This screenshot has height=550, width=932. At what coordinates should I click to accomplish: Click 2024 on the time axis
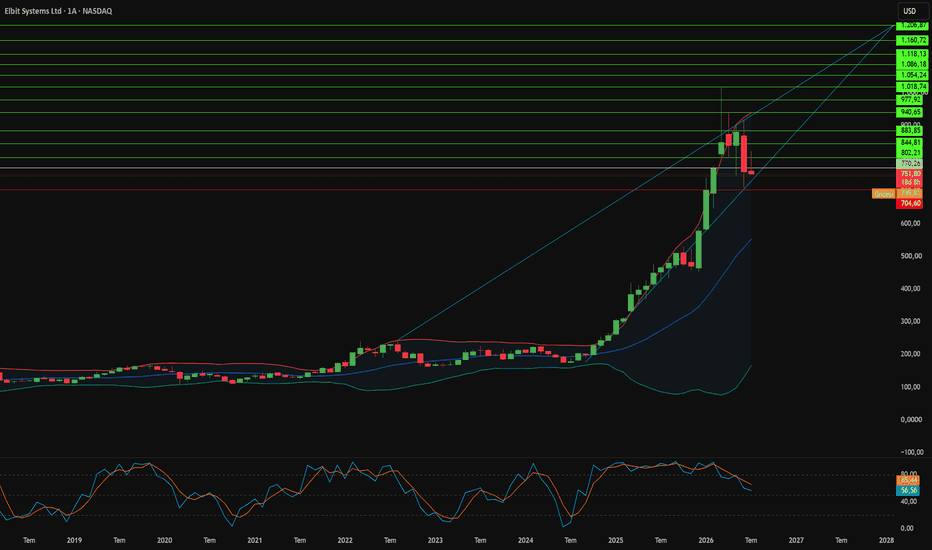click(525, 540)
